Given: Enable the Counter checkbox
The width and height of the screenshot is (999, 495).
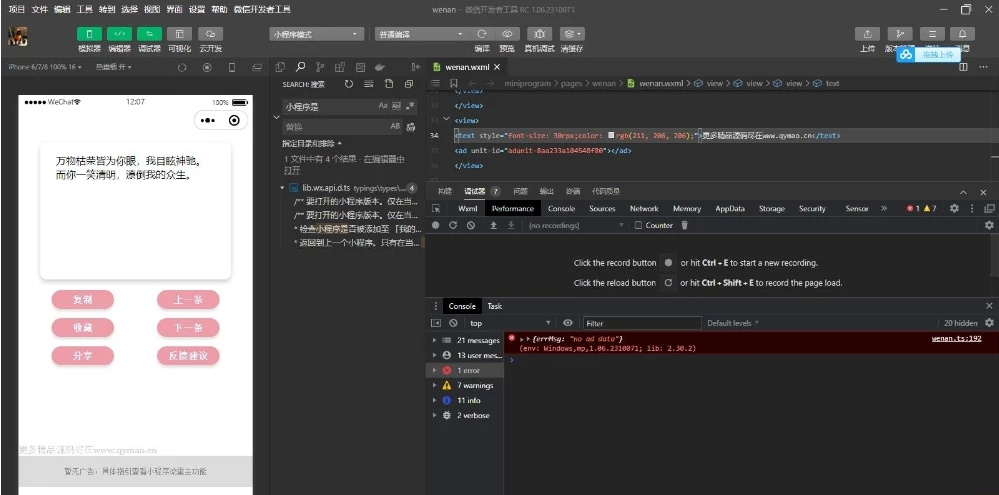Looking at the screenshot, I should 638,225.
